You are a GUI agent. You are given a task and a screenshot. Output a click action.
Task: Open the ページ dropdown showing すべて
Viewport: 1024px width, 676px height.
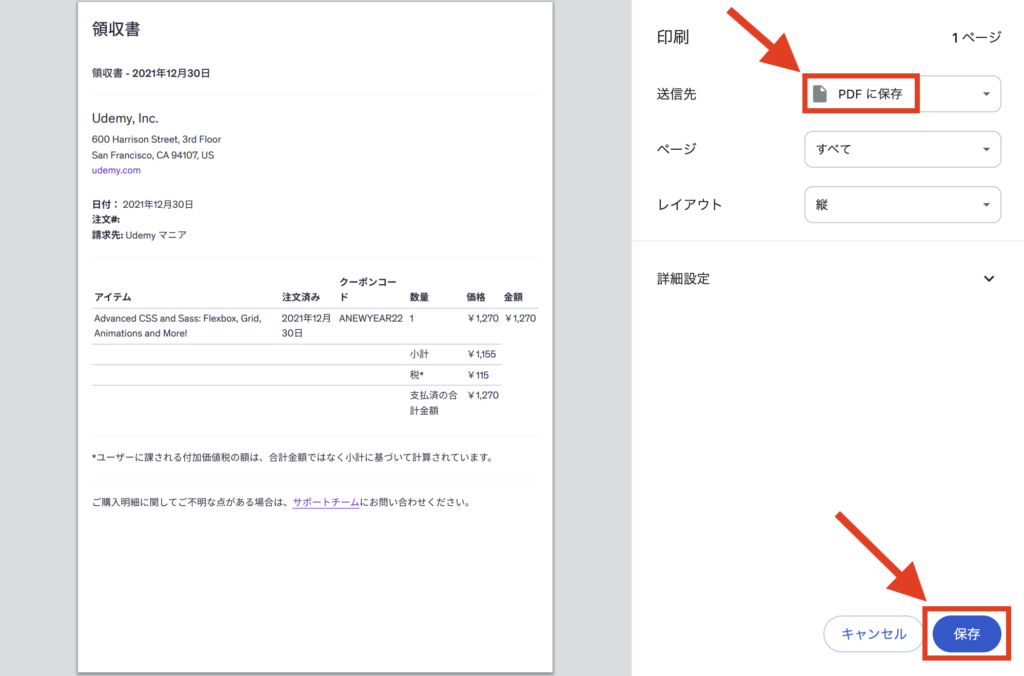[902, 149]
